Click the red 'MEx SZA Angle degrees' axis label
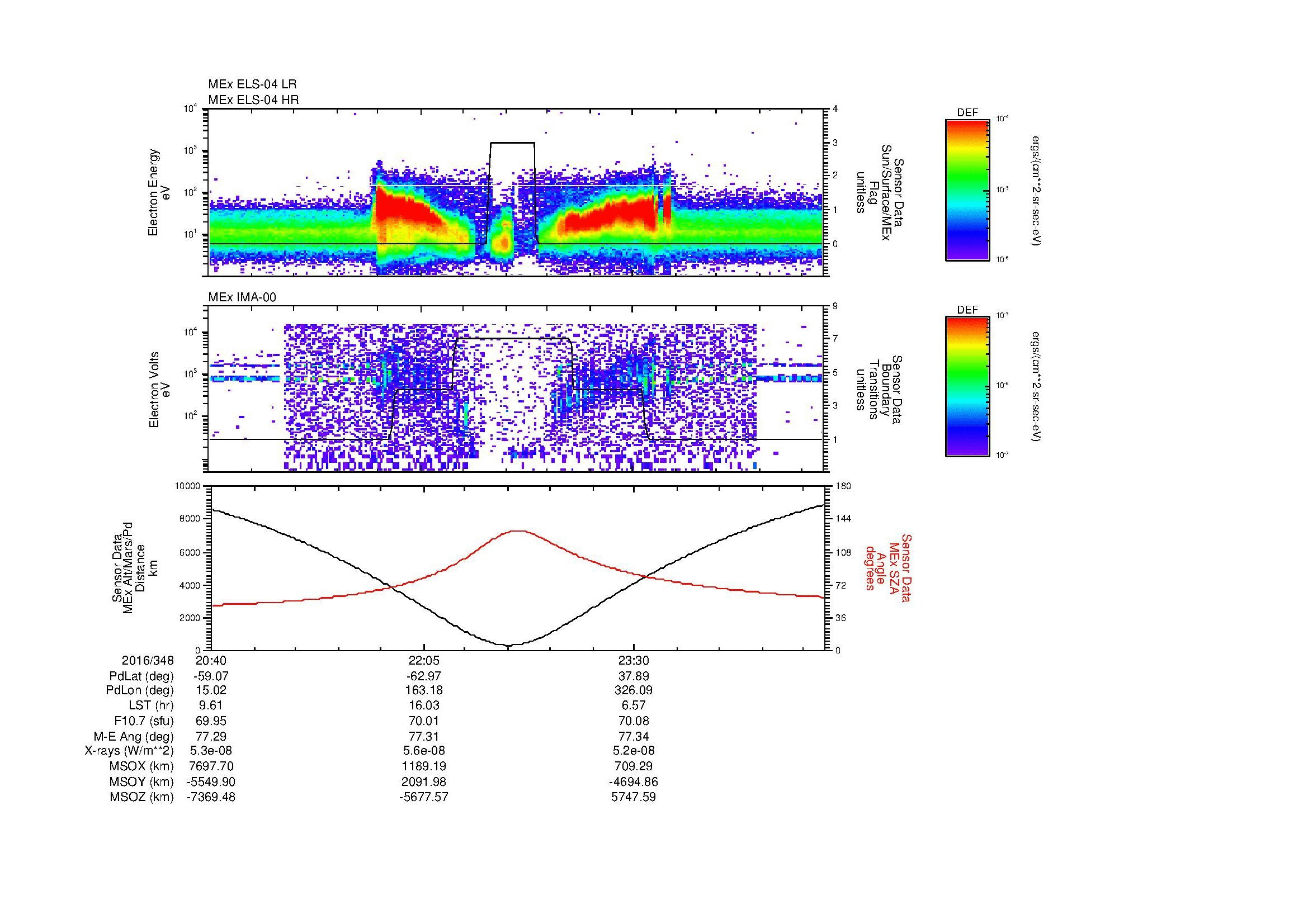The width and height of the screenshot is (1308, 924). click(888, 568)
